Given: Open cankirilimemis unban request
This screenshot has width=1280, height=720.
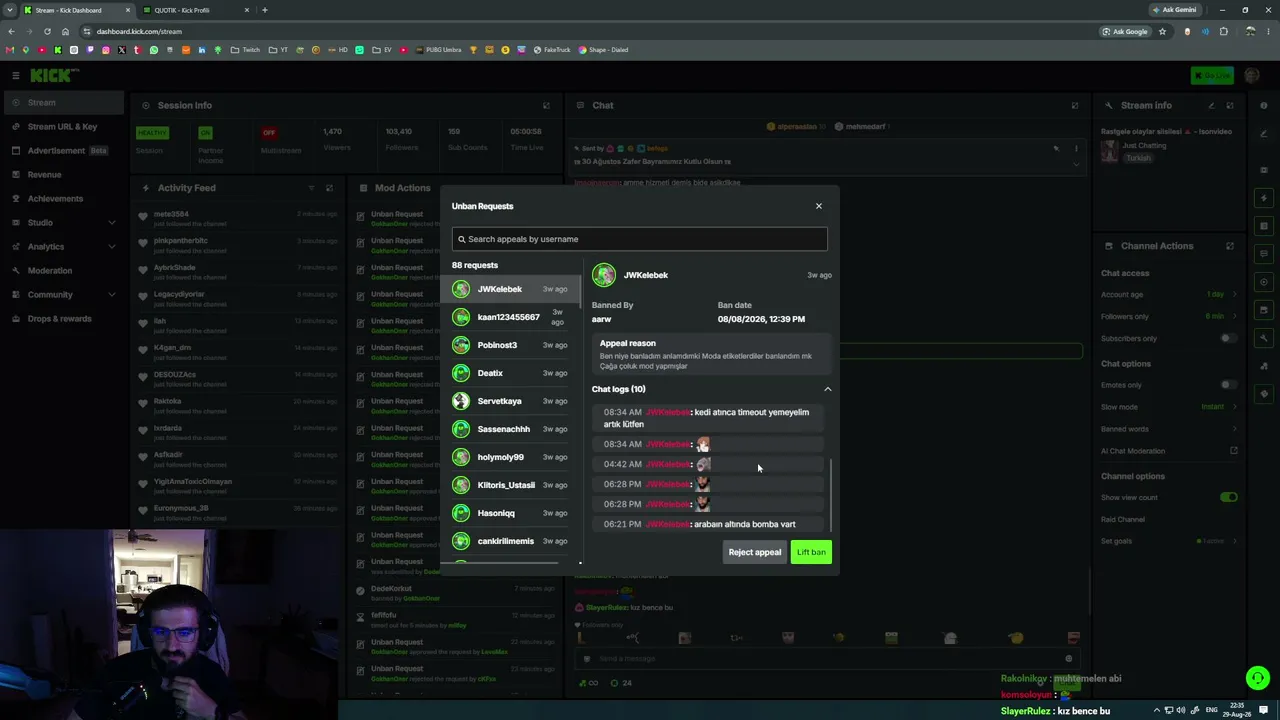Looking at the screenshot, I should coord(510,541).
